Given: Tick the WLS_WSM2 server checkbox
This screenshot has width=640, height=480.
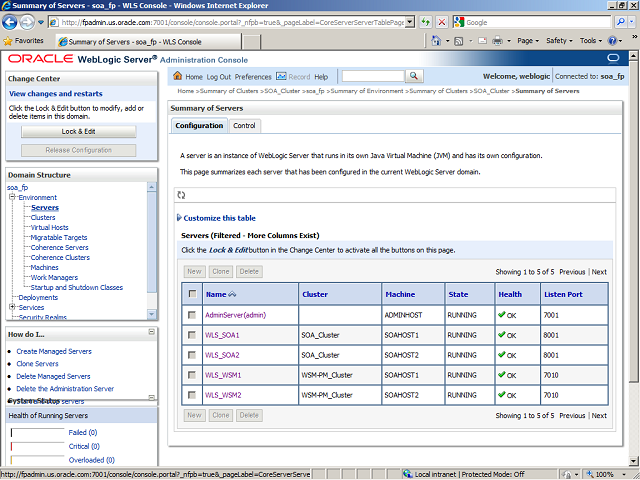Looking at the screenshot, I should 191,395.
